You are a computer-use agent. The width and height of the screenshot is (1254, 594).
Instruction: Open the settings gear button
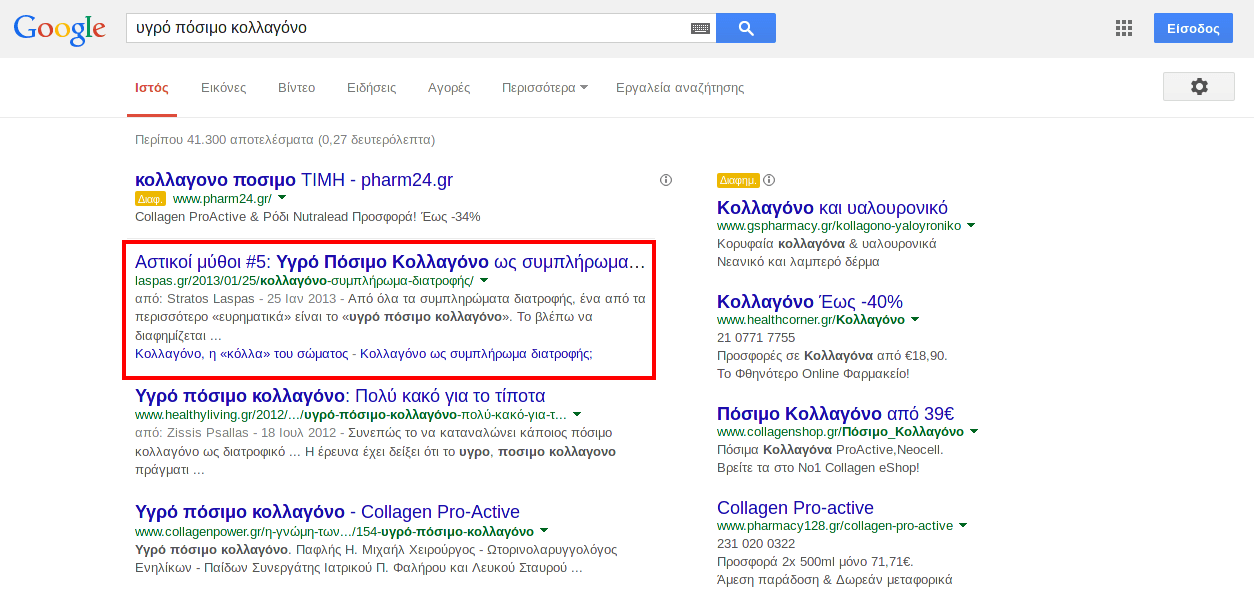1199,87
